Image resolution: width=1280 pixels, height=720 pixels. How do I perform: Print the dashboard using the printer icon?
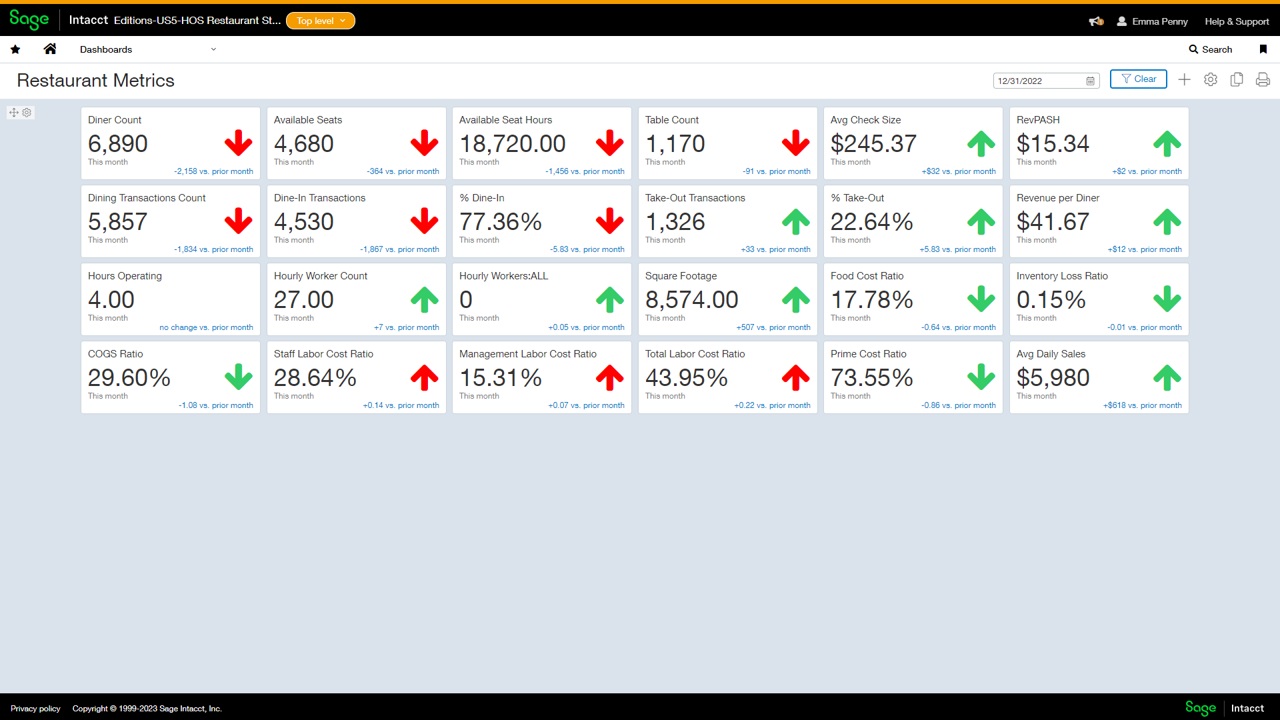point(1263,80)
